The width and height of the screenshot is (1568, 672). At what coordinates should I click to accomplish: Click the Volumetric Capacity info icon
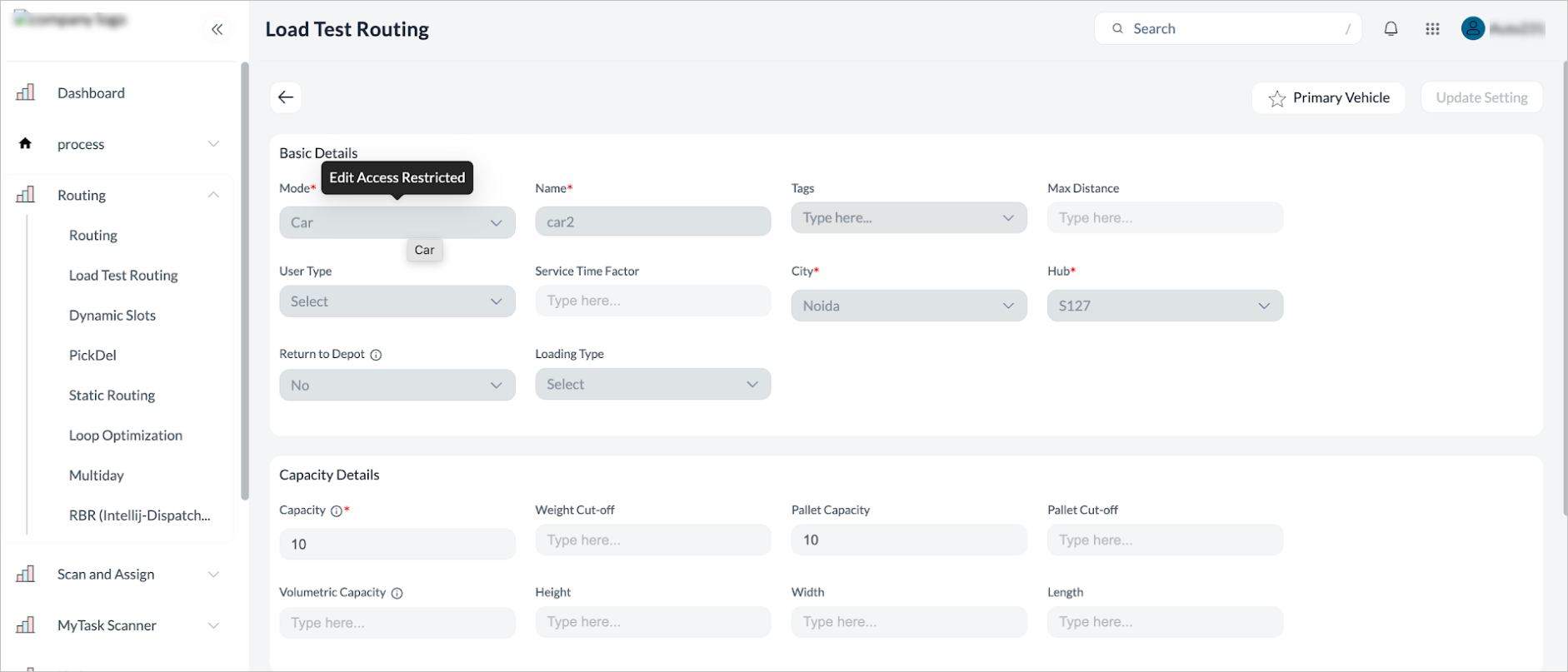pos(397,594)
